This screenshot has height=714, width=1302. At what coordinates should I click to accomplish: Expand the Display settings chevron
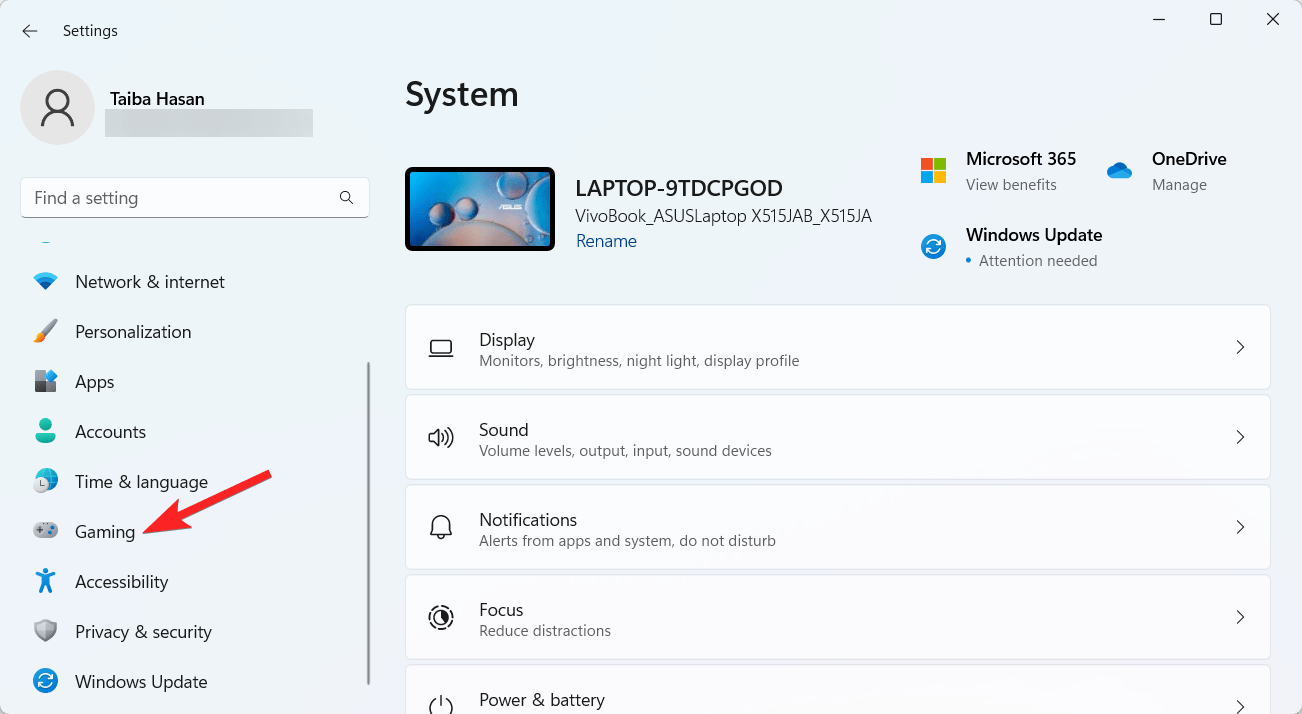tap(1240, 347)
